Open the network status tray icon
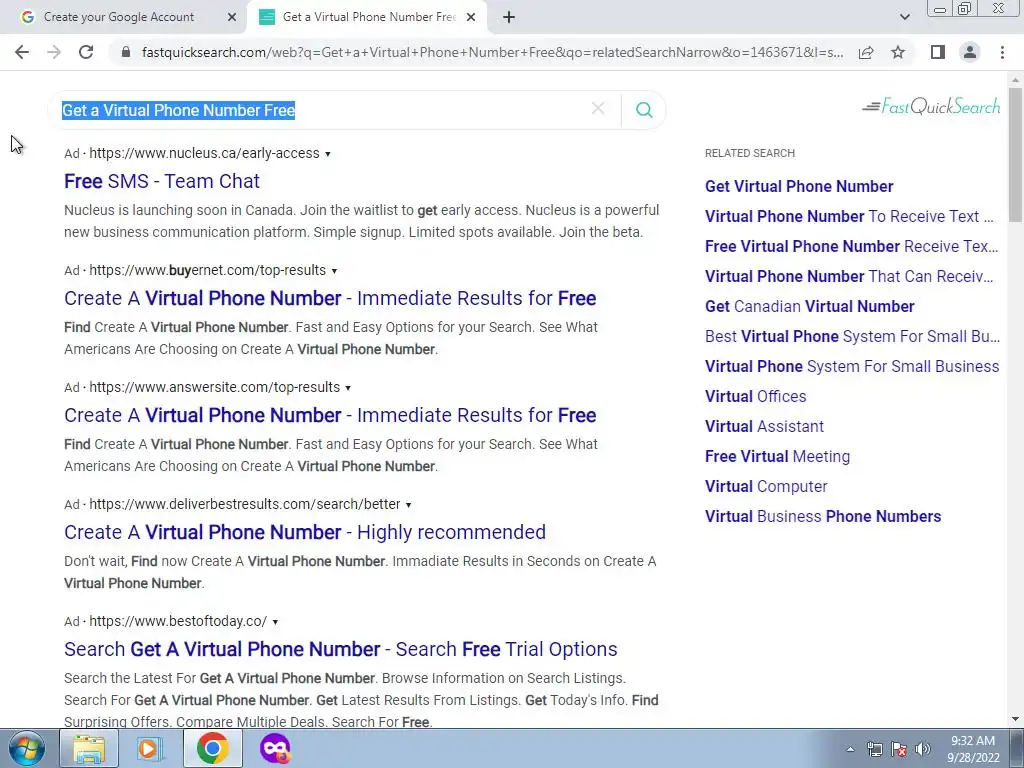Viewport: 1024px width, 768px height. [874, 749]
